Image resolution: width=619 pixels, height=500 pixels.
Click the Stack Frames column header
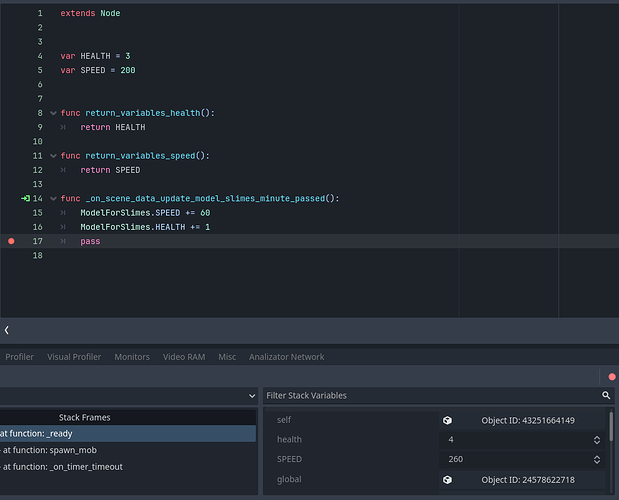128,417
